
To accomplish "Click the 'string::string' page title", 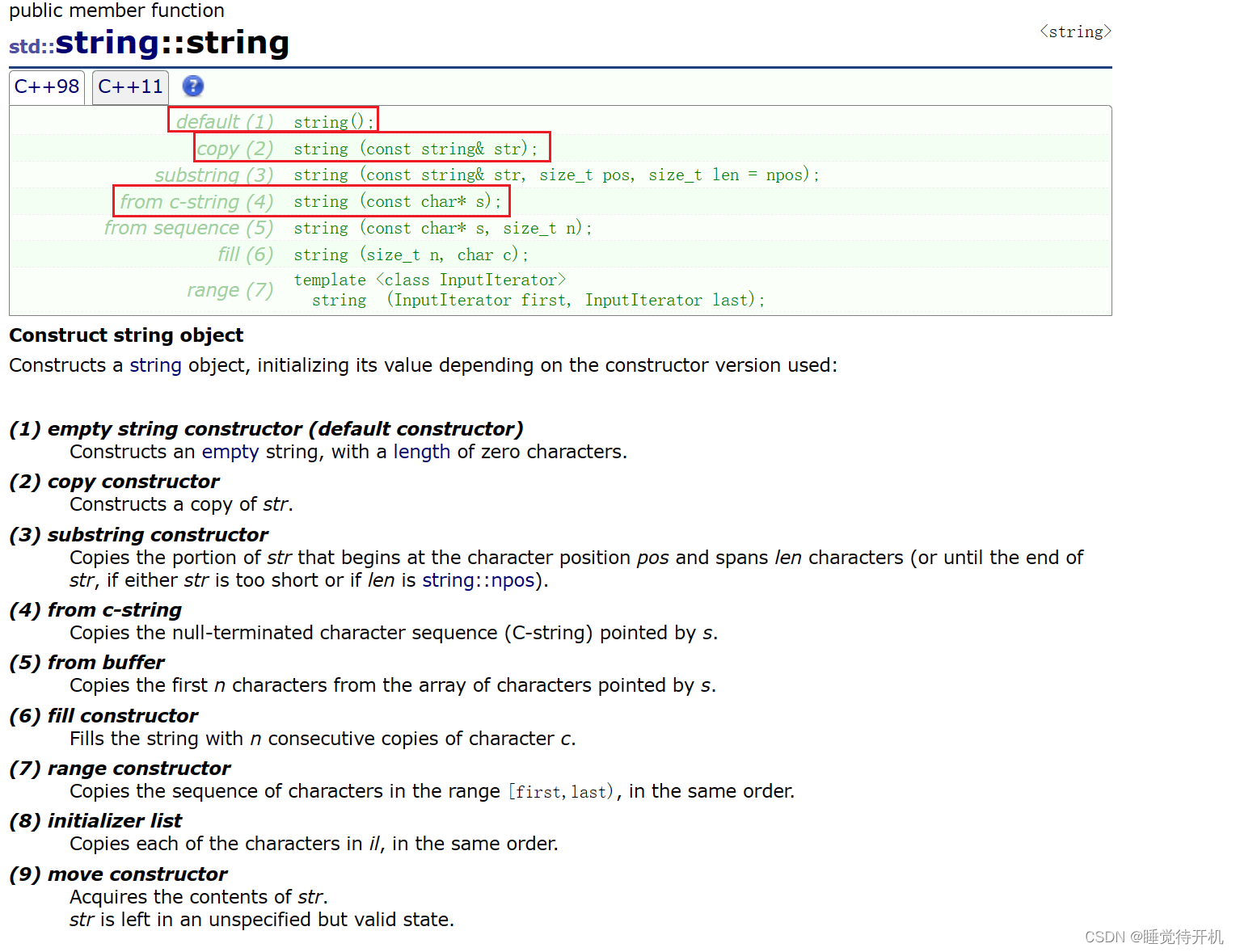I will (172, 43).
